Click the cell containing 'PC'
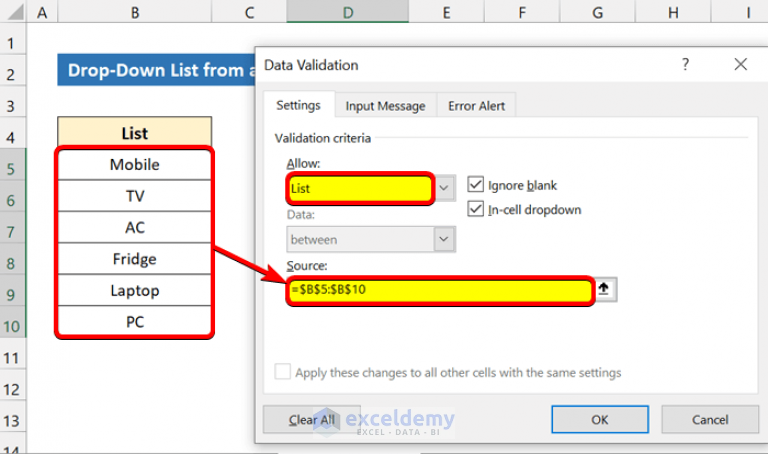The width and height of the screenshot is (768, 454). [x=135, y=322]
